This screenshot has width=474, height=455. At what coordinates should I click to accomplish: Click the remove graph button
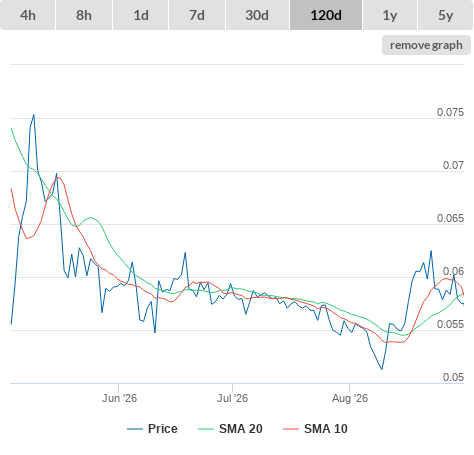(426, 45)
